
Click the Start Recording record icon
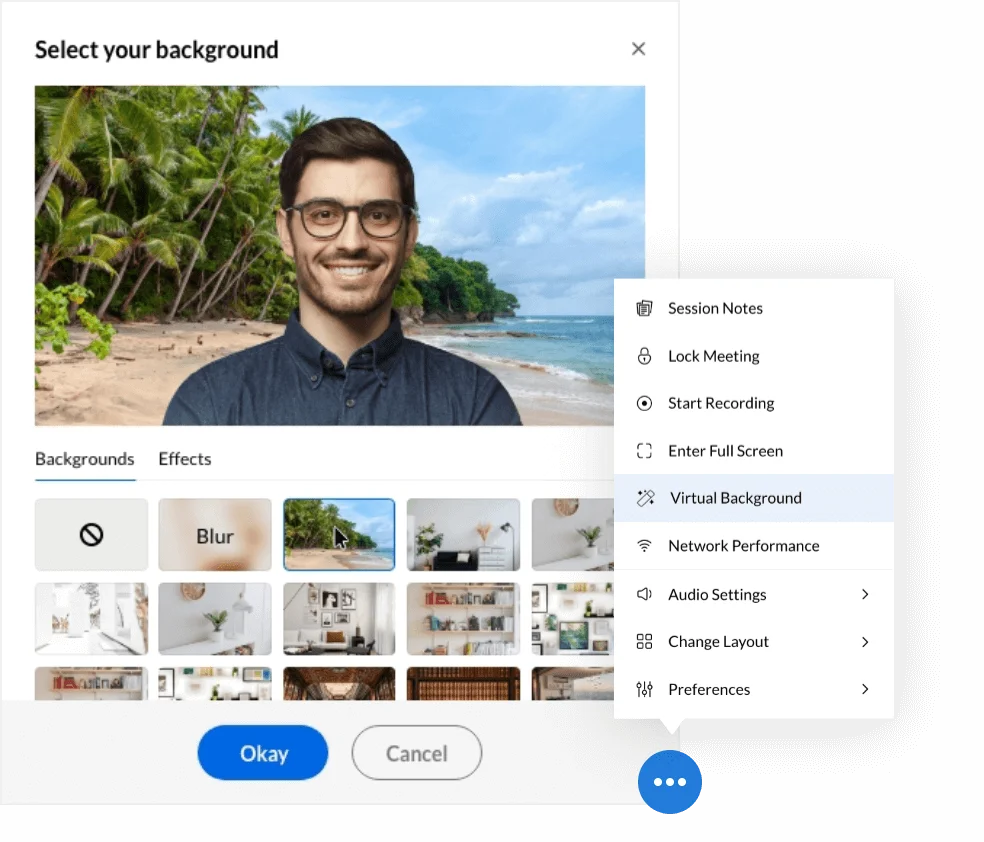tap(645, 403)
